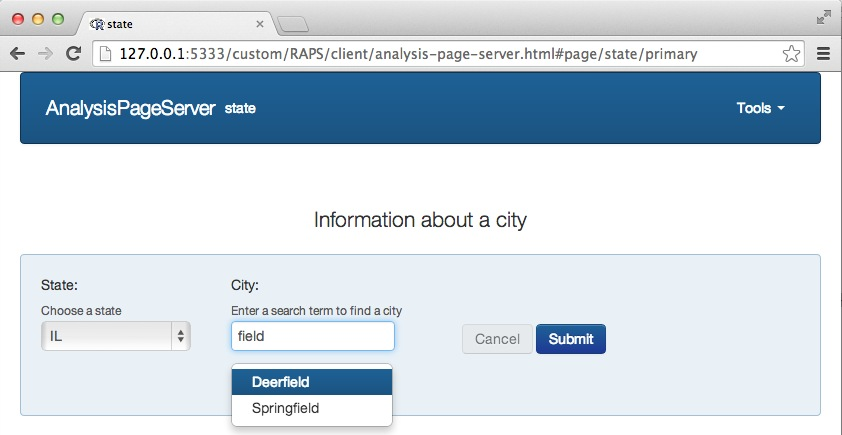Bookmark this page with the star icon

pyautogui.click(x=790, y=54)
